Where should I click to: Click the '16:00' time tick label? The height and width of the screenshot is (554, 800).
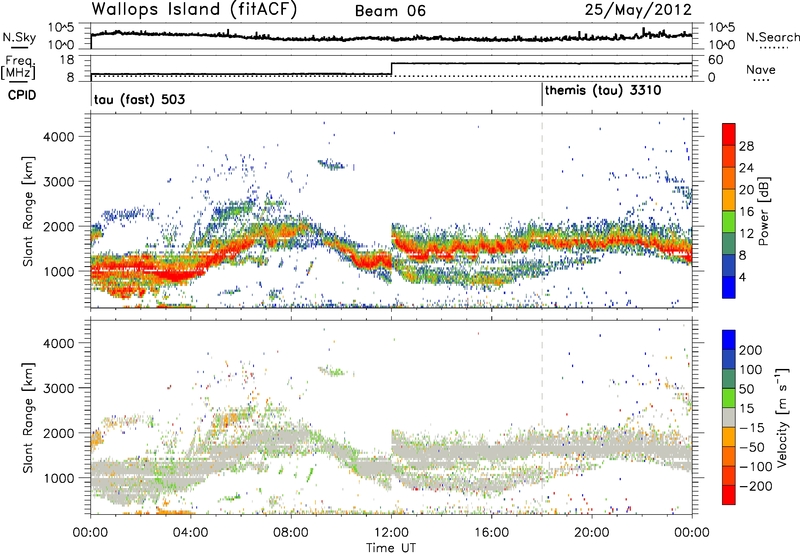(x=491, y=533)
